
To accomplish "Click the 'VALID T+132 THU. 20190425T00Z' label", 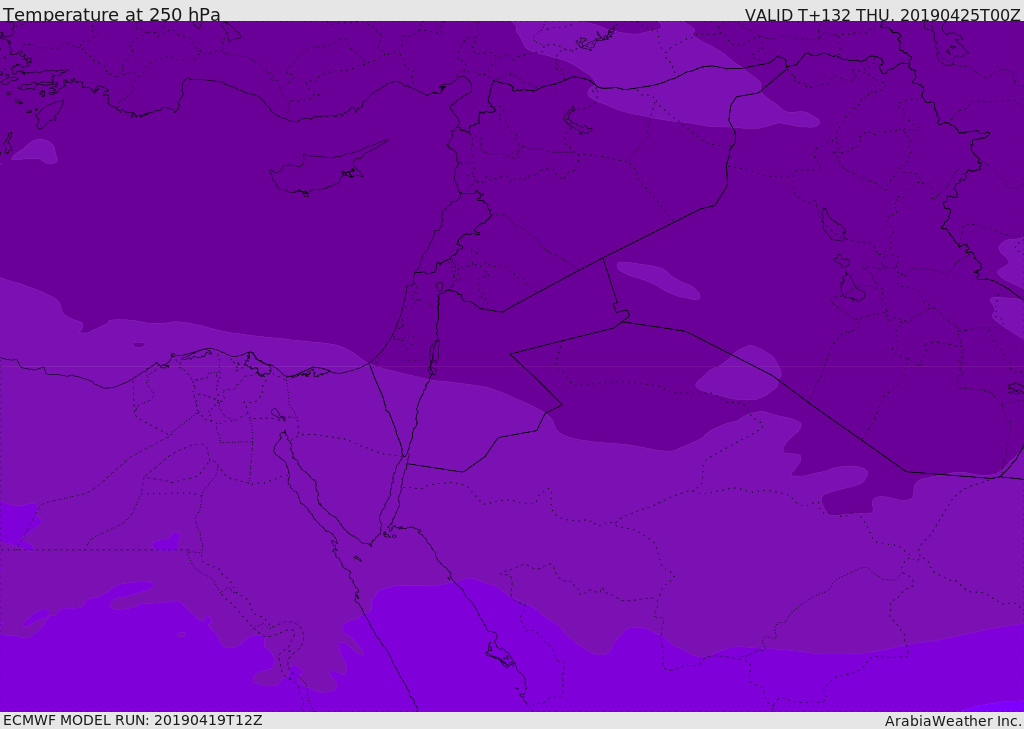I will click(x=882, y=15).
